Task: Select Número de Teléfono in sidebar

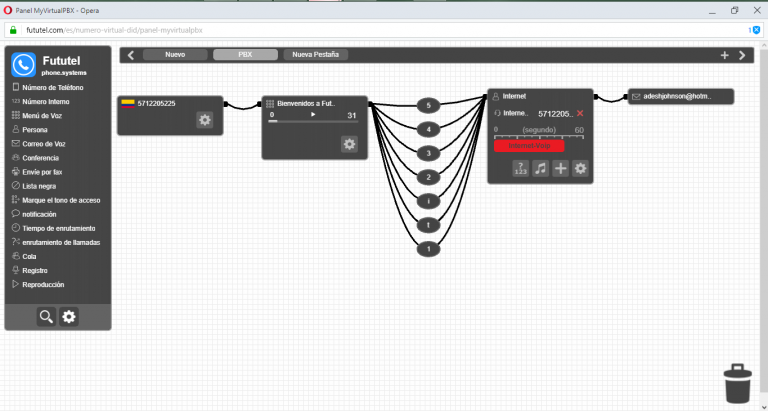Action: [x=48, y=88]
